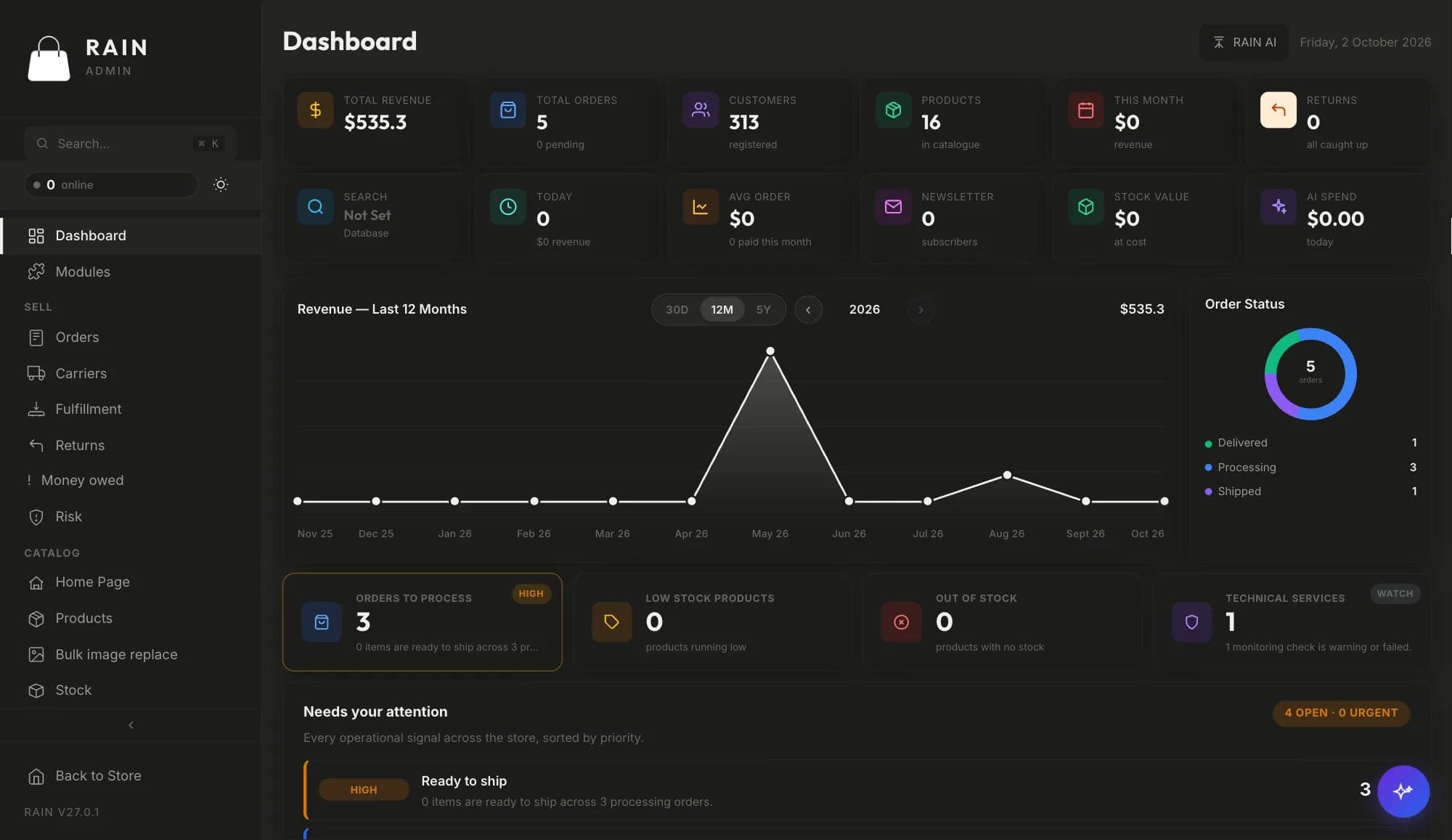
Task: Open Modules puzzle icon in sidebar
Action: tap(36, 272)
